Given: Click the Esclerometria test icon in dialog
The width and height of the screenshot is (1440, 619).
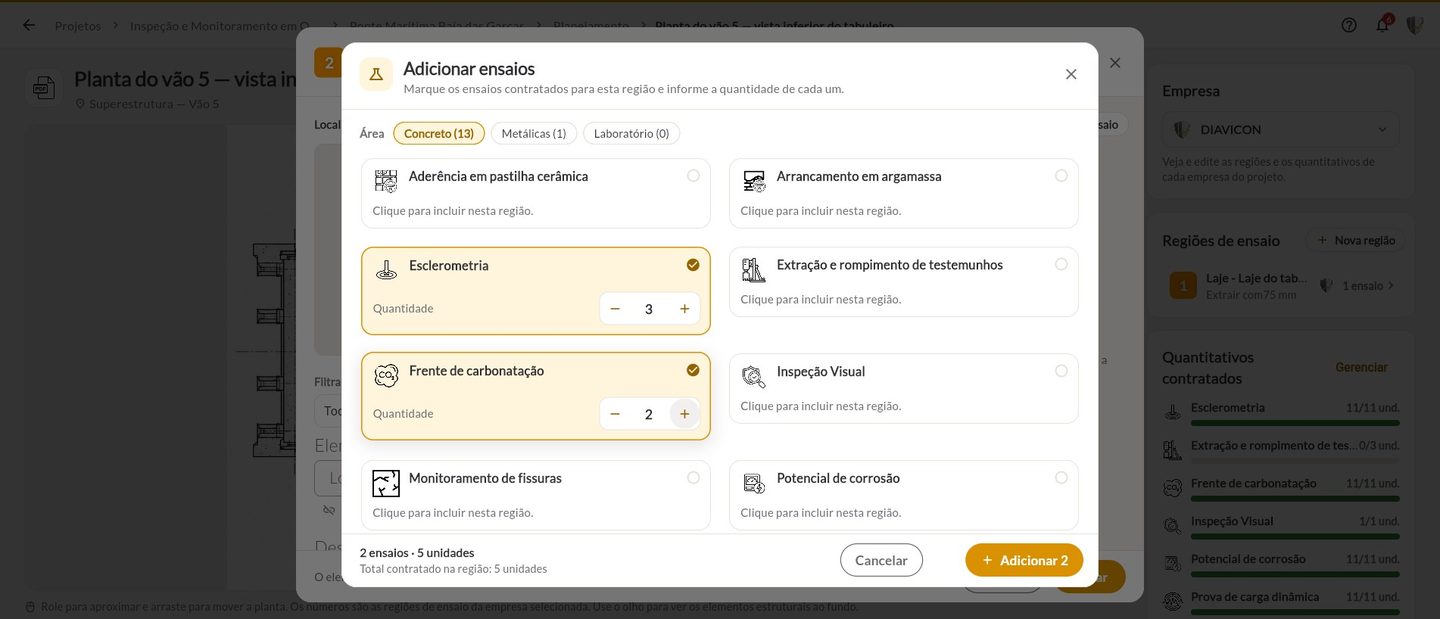Looking at the screenshot, I should pos(386,270).
